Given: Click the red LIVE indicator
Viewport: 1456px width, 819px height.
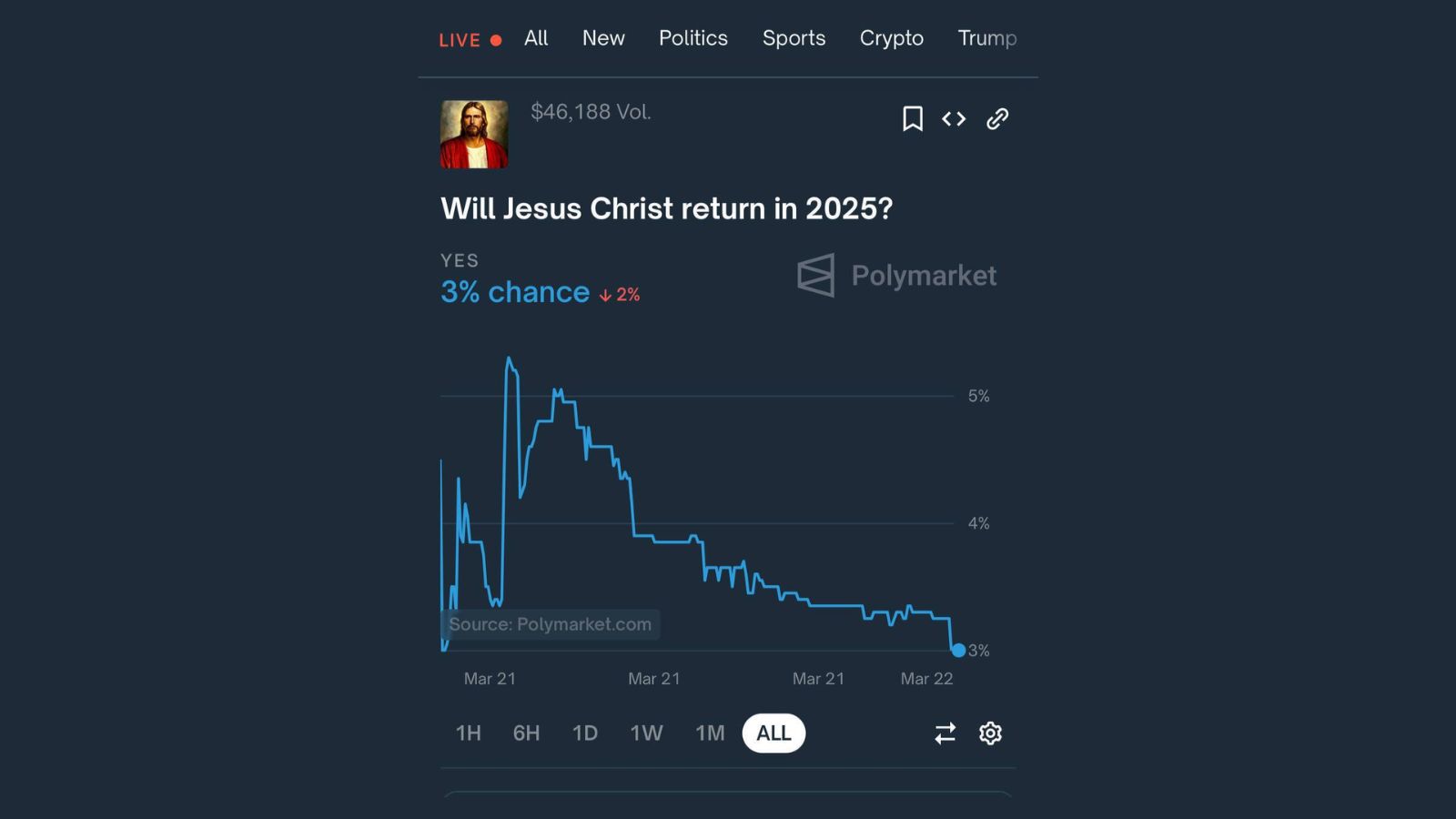Looking at the screenshot, I should tap(470, 40).
